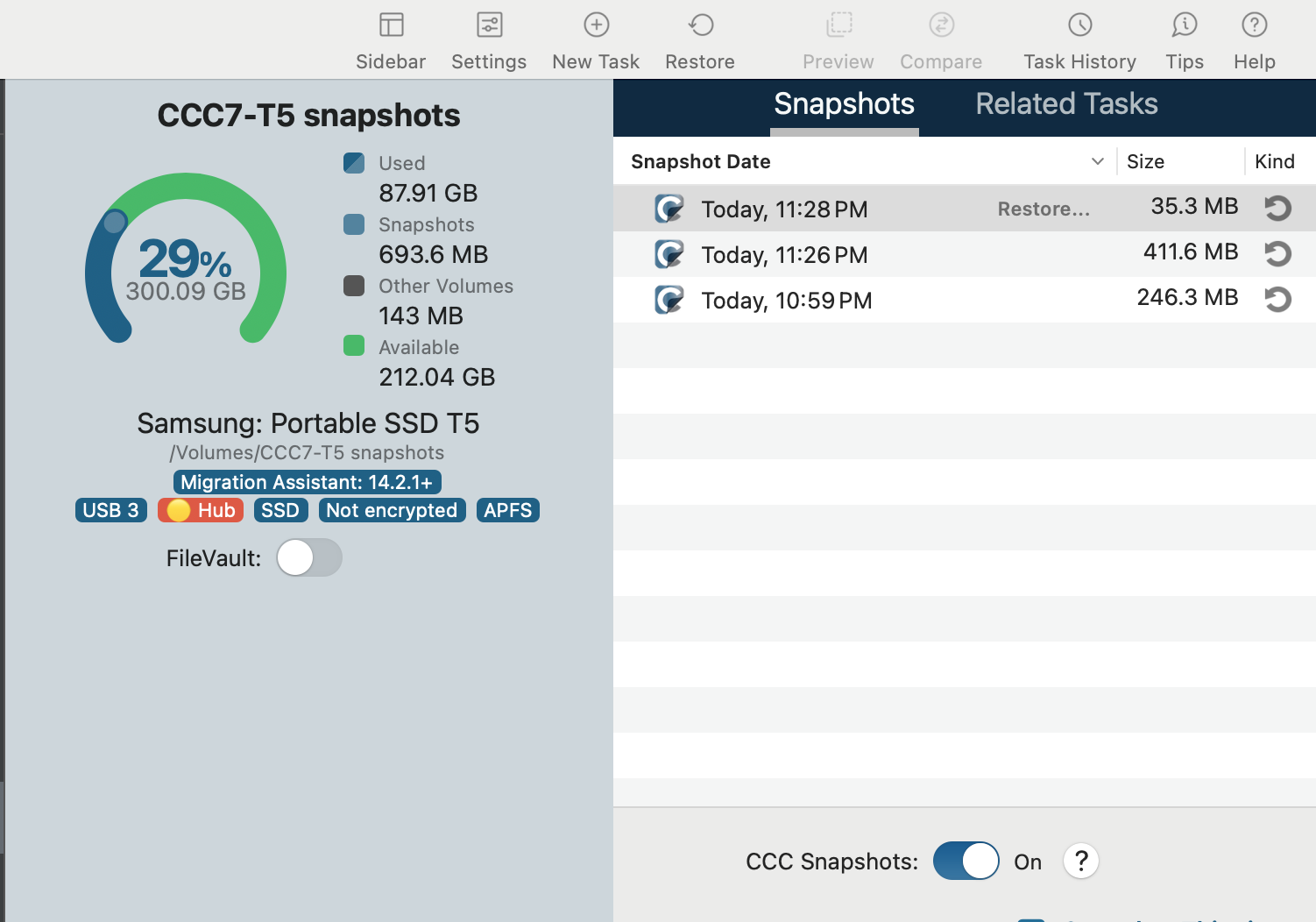Click the Compare toolbar icon

click(941, 25)
